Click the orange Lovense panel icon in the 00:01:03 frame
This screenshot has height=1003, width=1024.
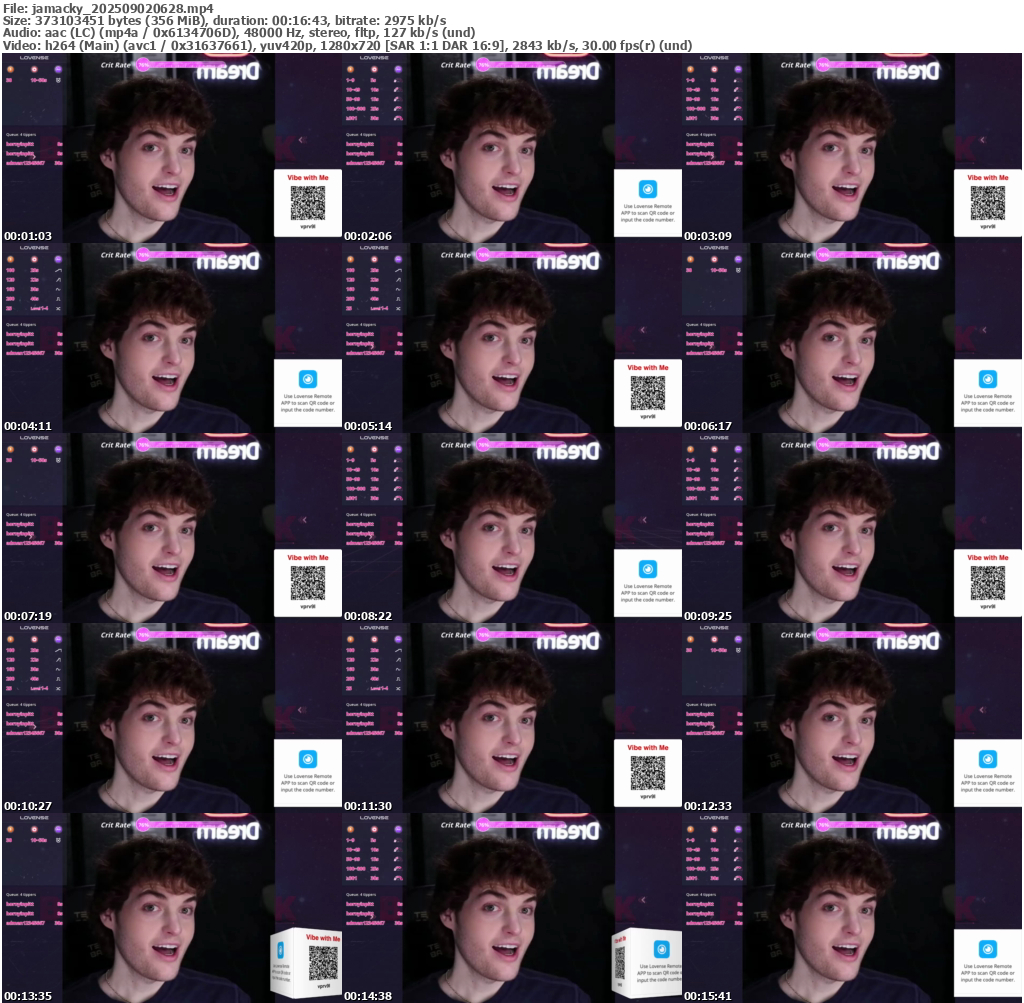point(11,69)
